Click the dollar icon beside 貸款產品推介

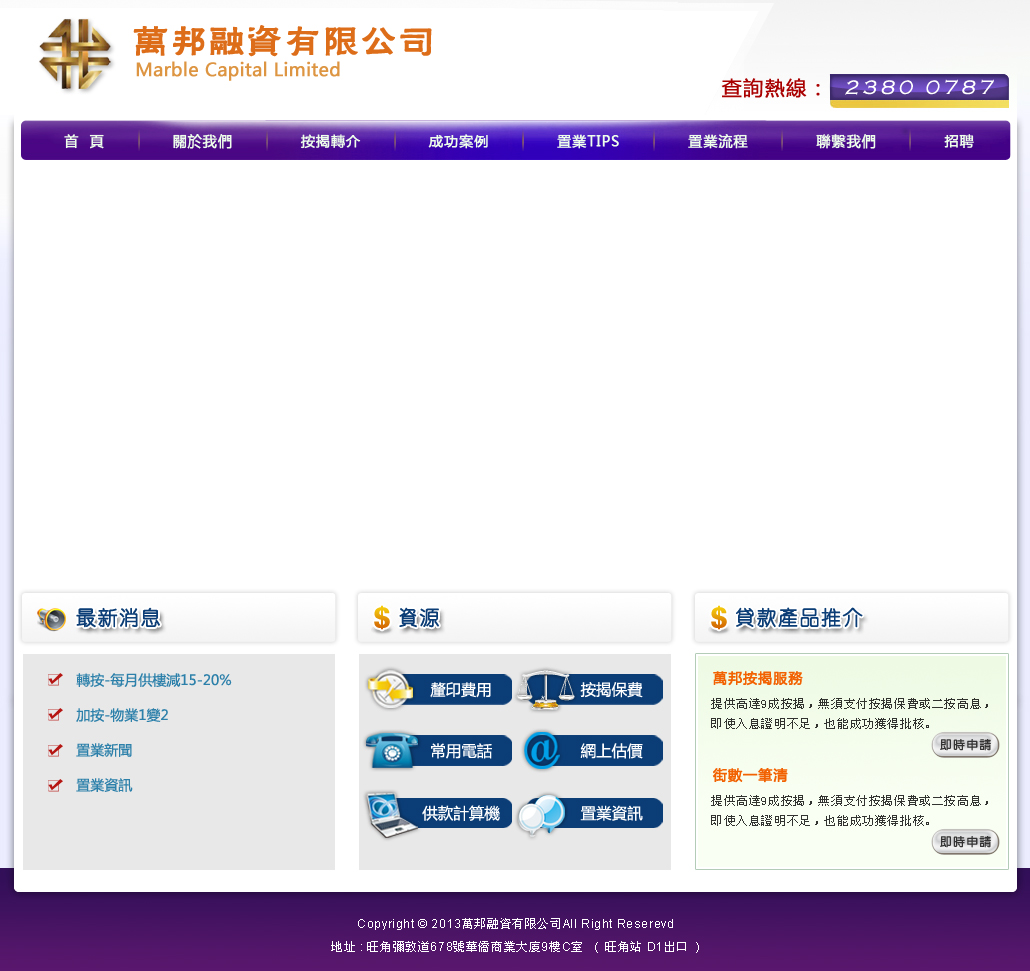(719, 618)
